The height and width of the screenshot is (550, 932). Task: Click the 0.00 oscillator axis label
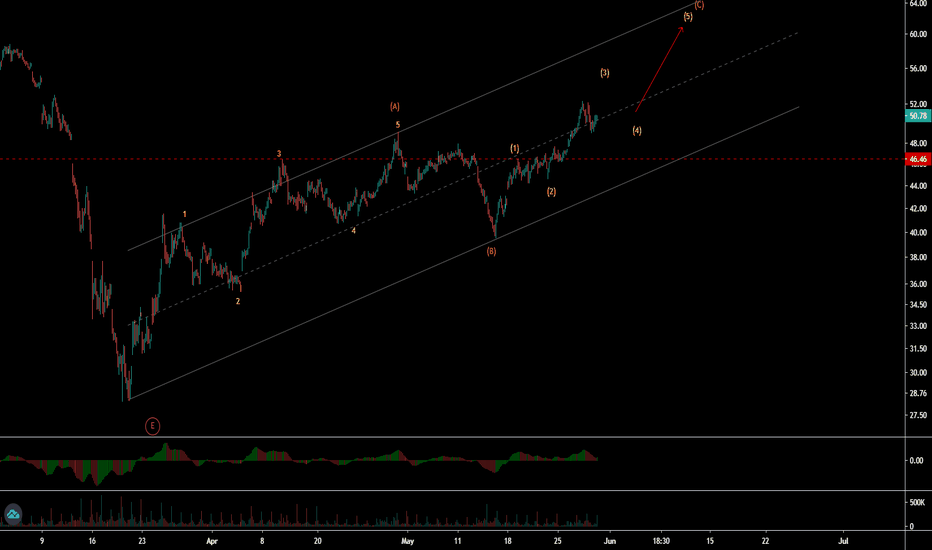917,460
